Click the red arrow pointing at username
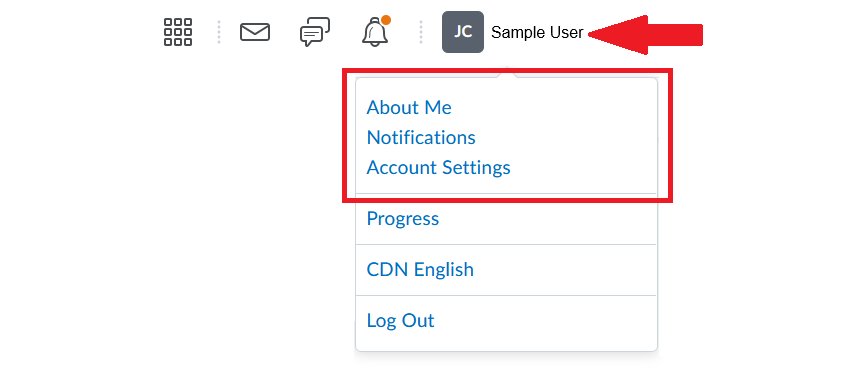Image resolution: width=854 pixels, height=368 pixels. point(646,35)
